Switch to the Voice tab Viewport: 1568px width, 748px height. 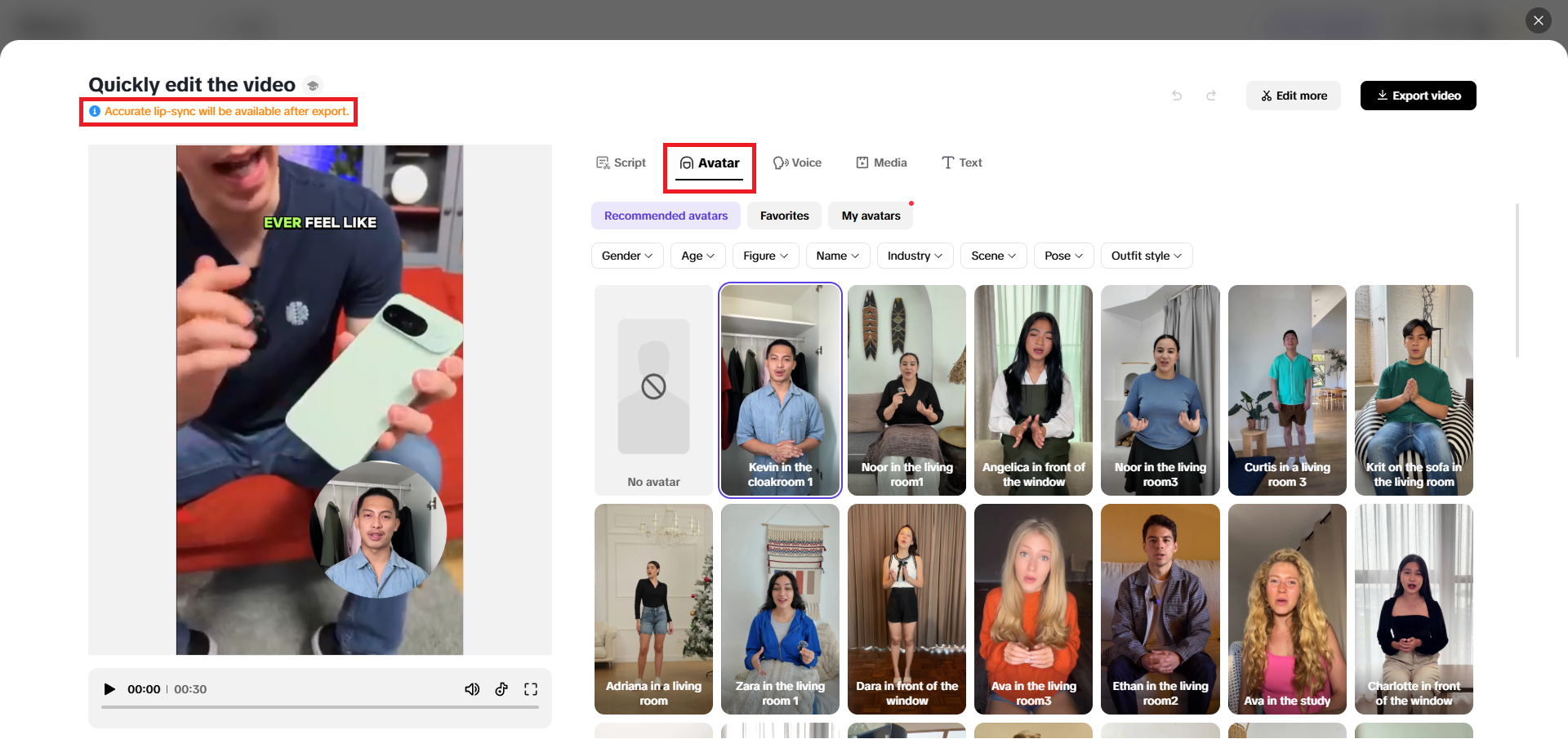pyautogui.click(x=797, y=163)
